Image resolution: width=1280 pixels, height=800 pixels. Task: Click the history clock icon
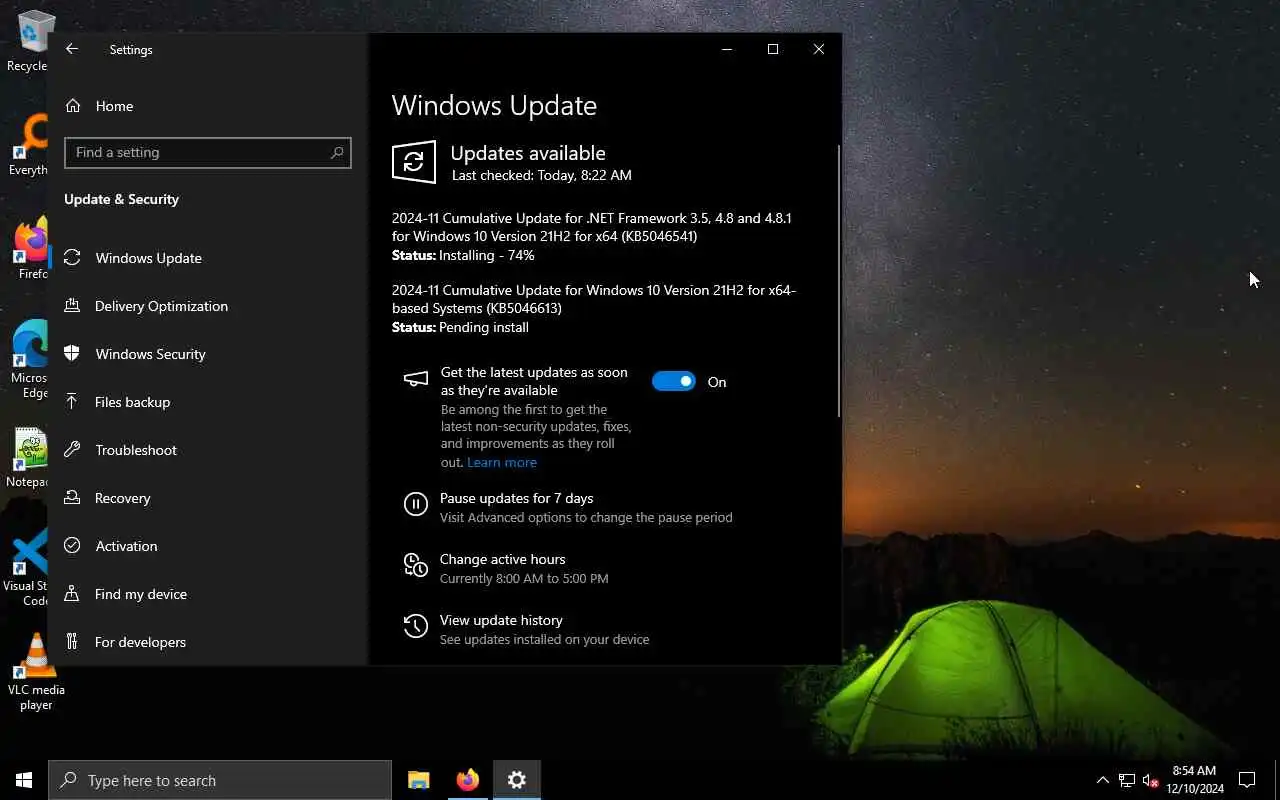(x=415, y=626)
